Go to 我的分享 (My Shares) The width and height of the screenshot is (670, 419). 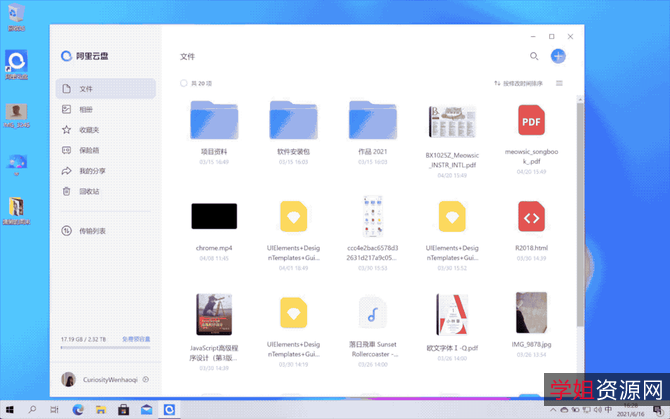click(x=92, y=171)
